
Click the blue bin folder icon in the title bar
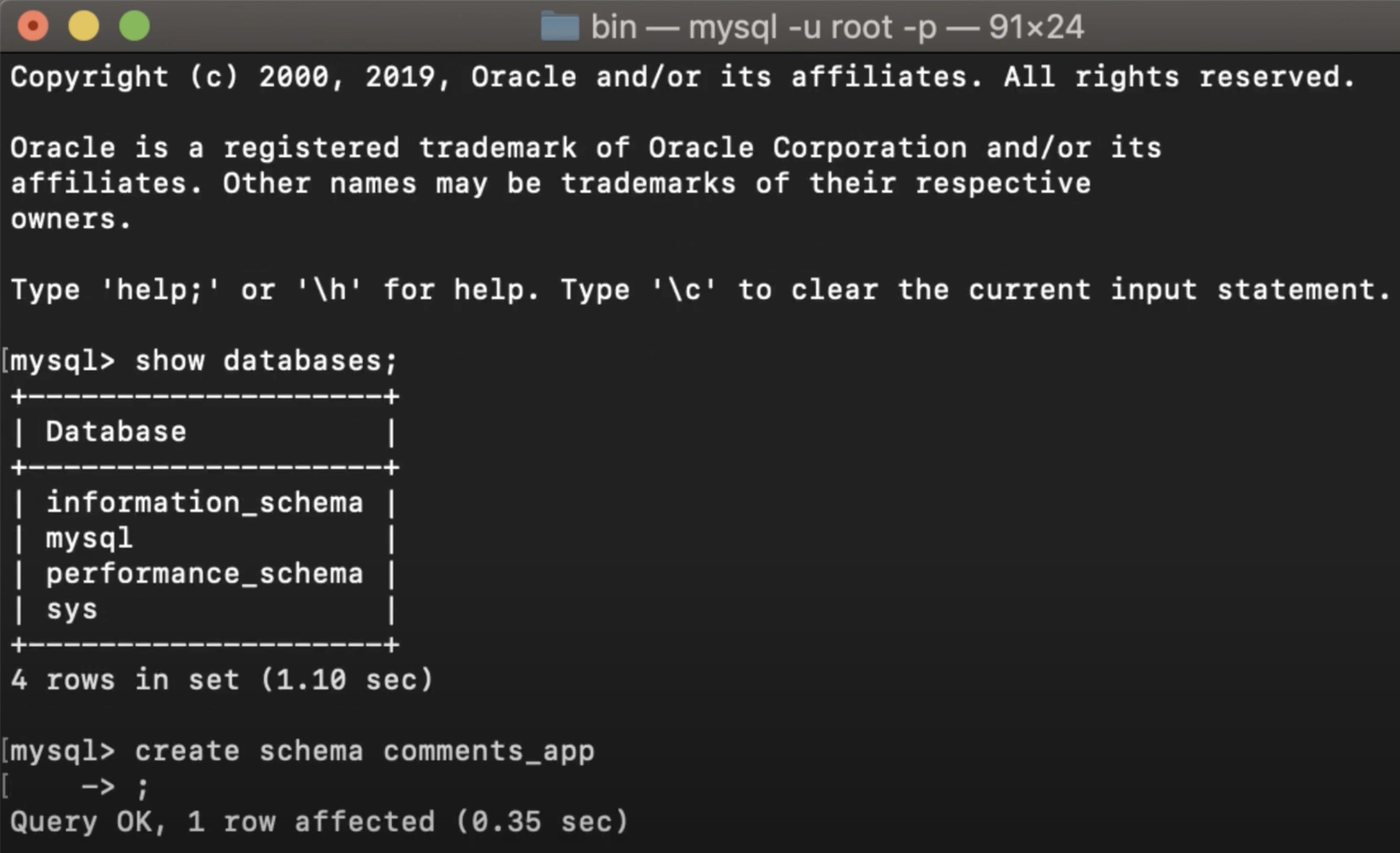coord(558,26)
